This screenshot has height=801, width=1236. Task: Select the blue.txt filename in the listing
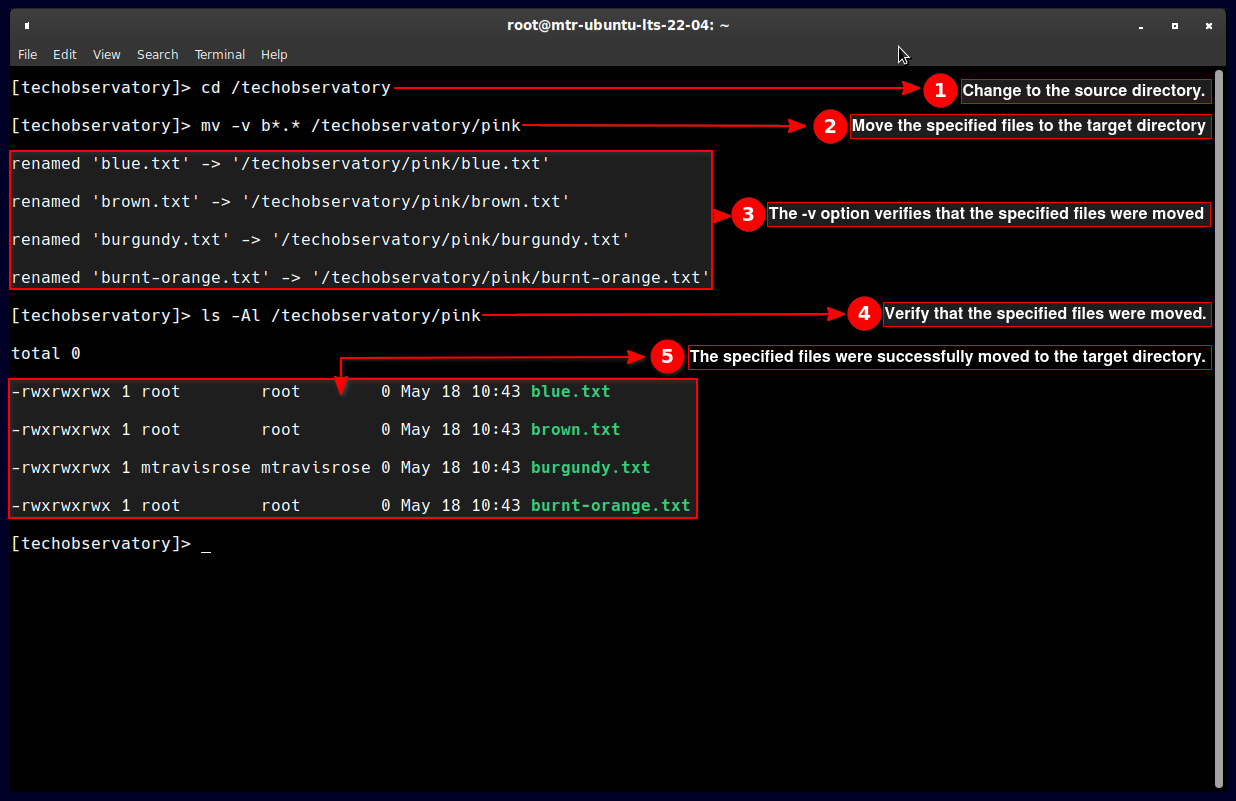(x=570, y=391)
